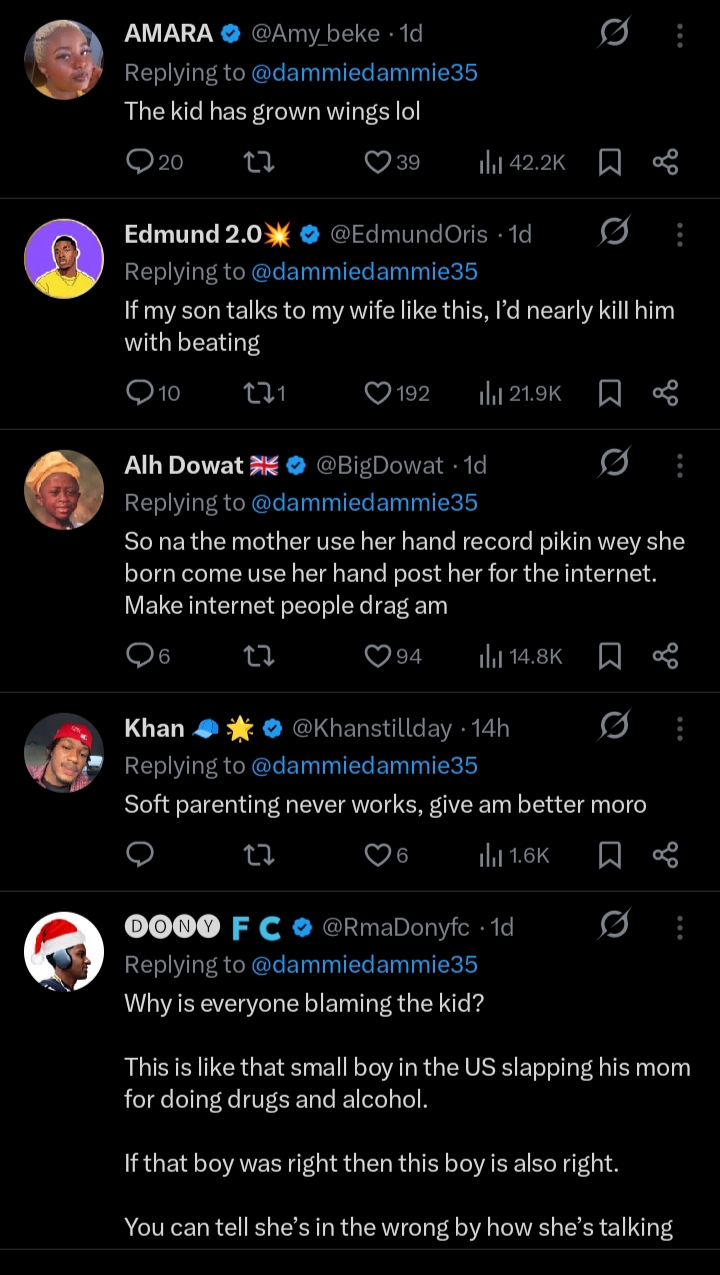The image size is (720, 1275).
Task: Open Grok icon on DONY FC's tweet
Action: [x=614, y=926]
